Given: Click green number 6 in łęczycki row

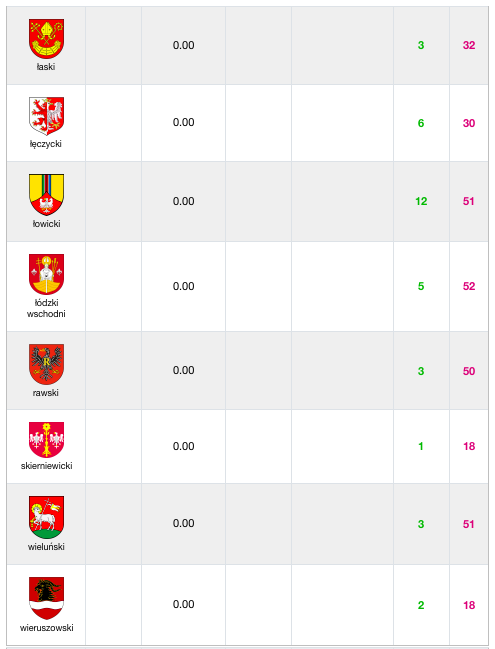Looking at the screenshot, I should [421, 123].
